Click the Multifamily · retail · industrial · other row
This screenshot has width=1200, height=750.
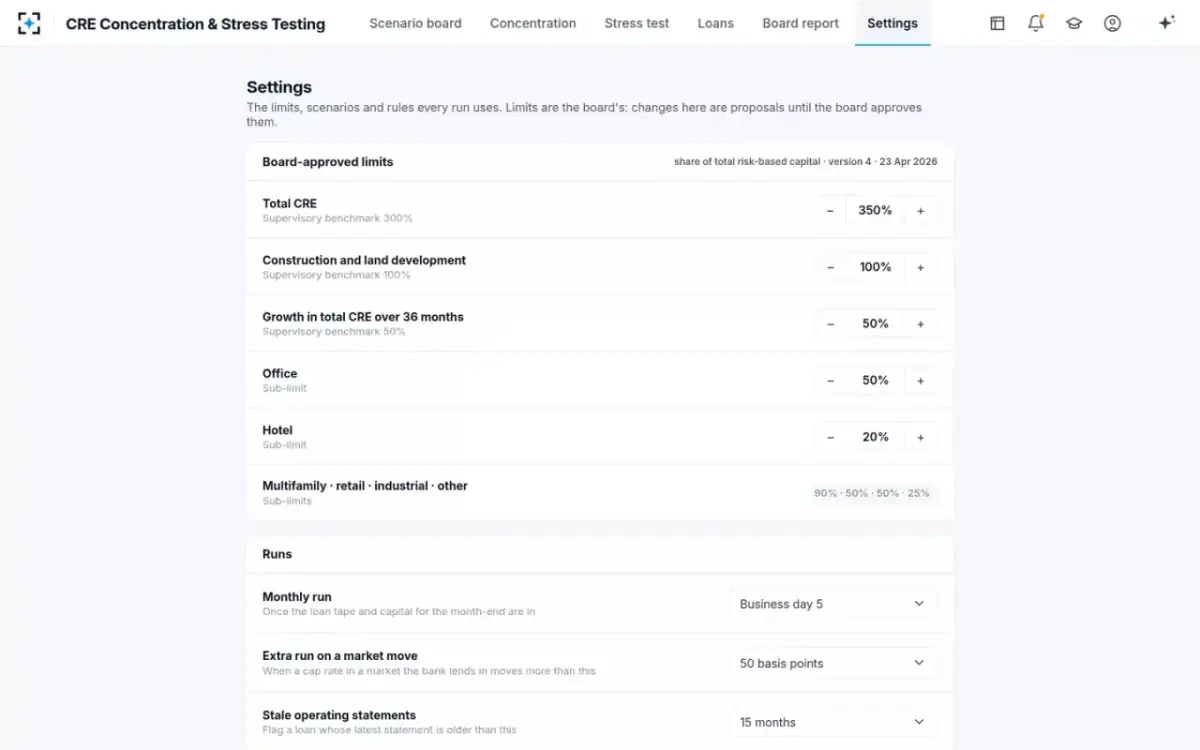coord(600,493)
